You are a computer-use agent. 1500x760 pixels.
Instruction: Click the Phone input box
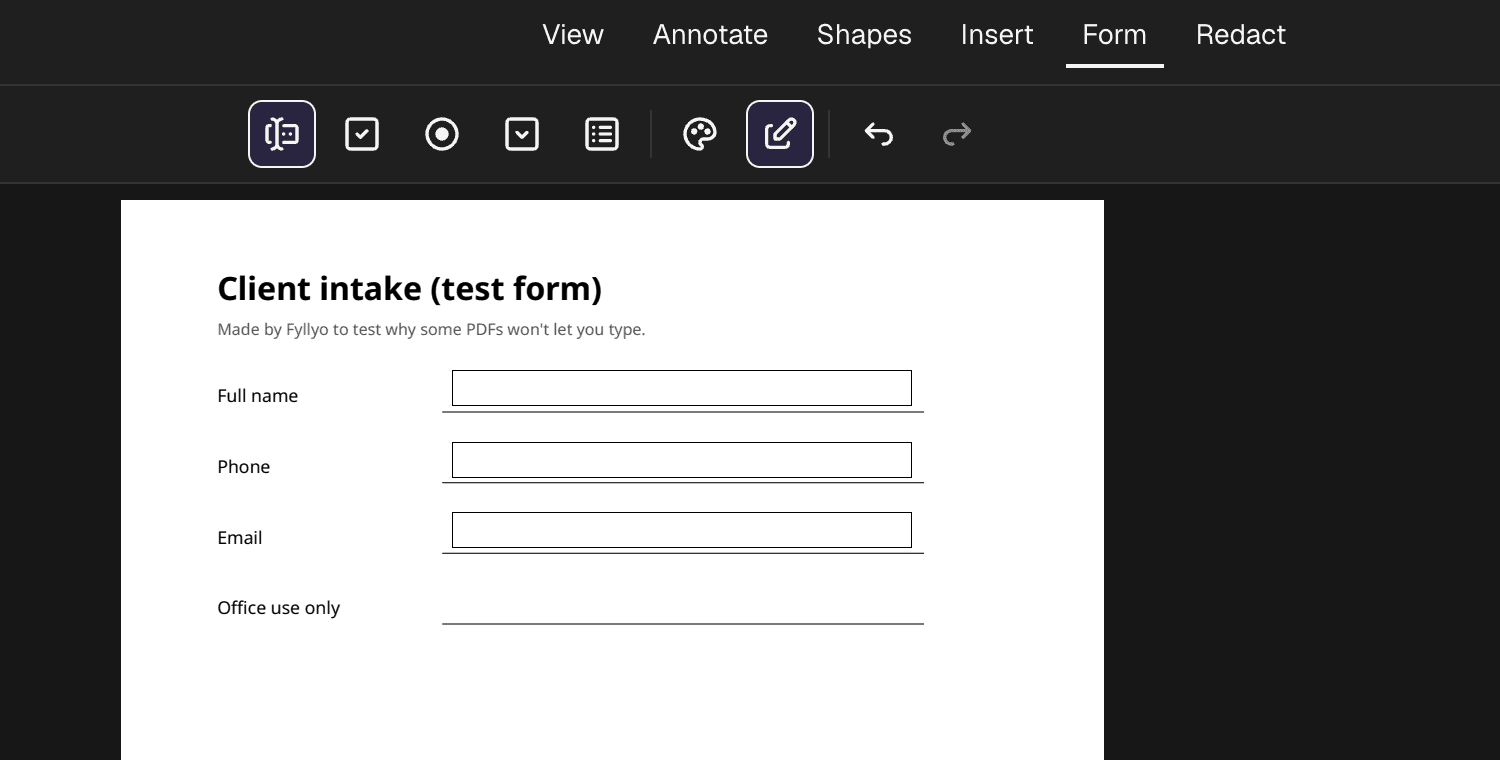coord(682,460)
